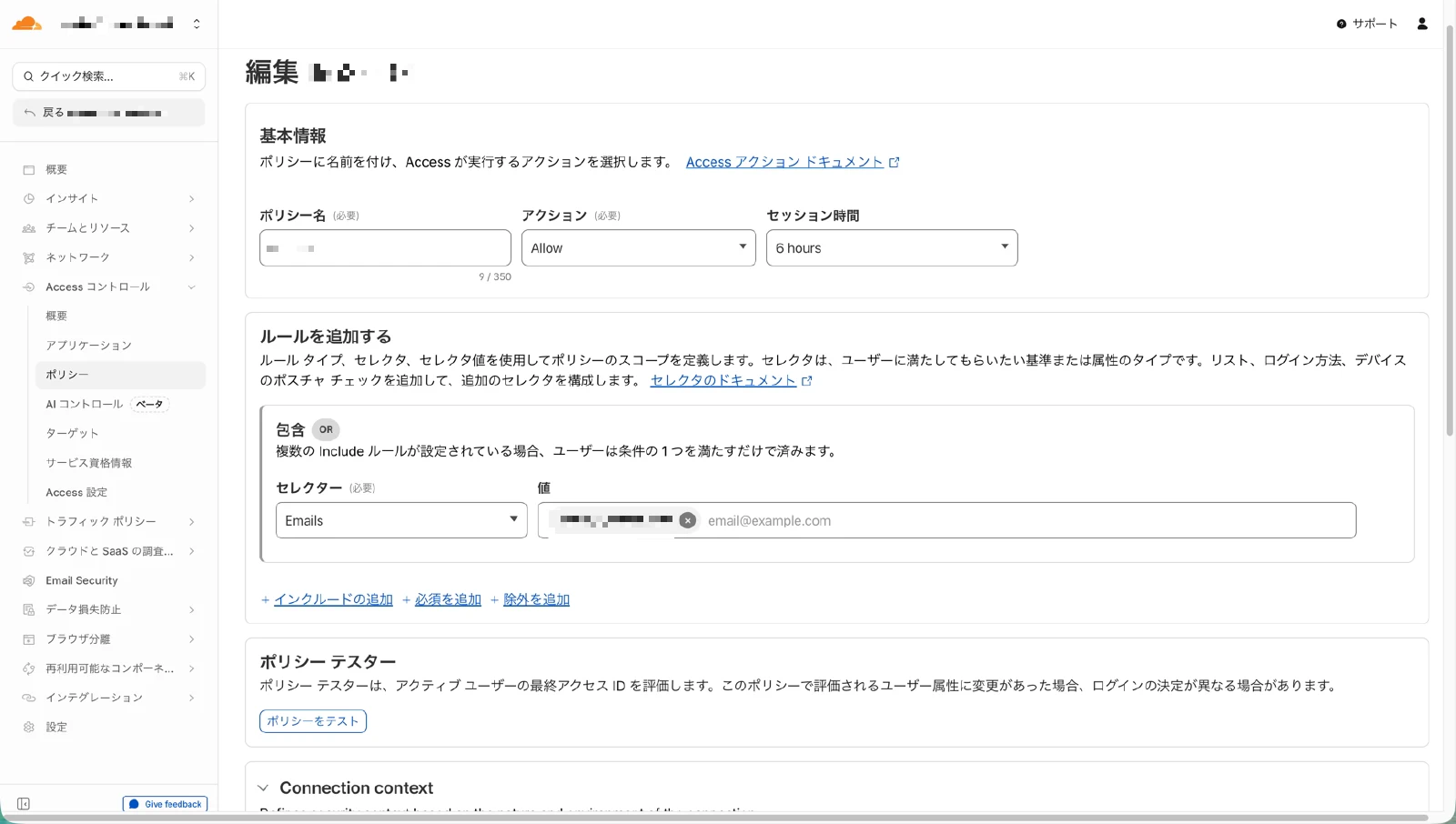Collapse the sidebar with the panel icon
This screenshot has height=824, width=1456.
(23, 803)
